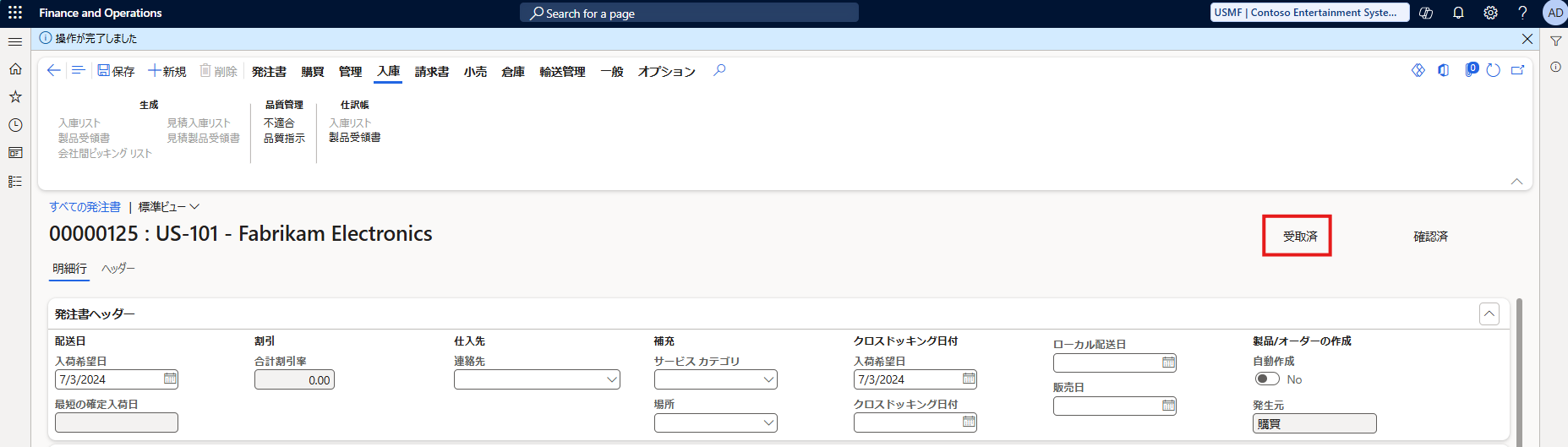The width and height of the screenshot is (1568, 447).
Task: Open calendar picker for クロスドッキング入荷希望日
Action: click(969, 379)
